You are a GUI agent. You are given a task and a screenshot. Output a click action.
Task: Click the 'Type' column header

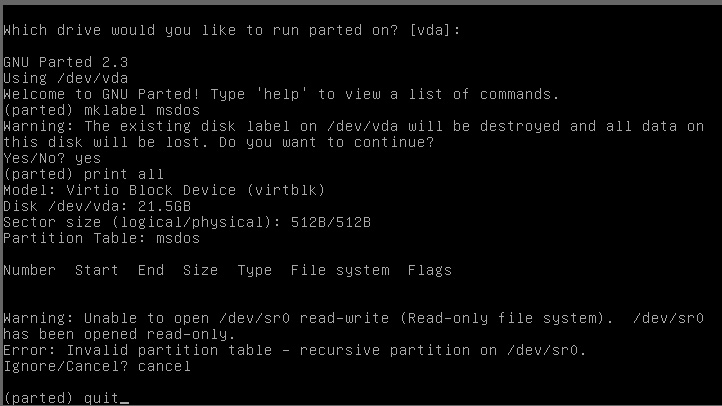tap(255, 271)
